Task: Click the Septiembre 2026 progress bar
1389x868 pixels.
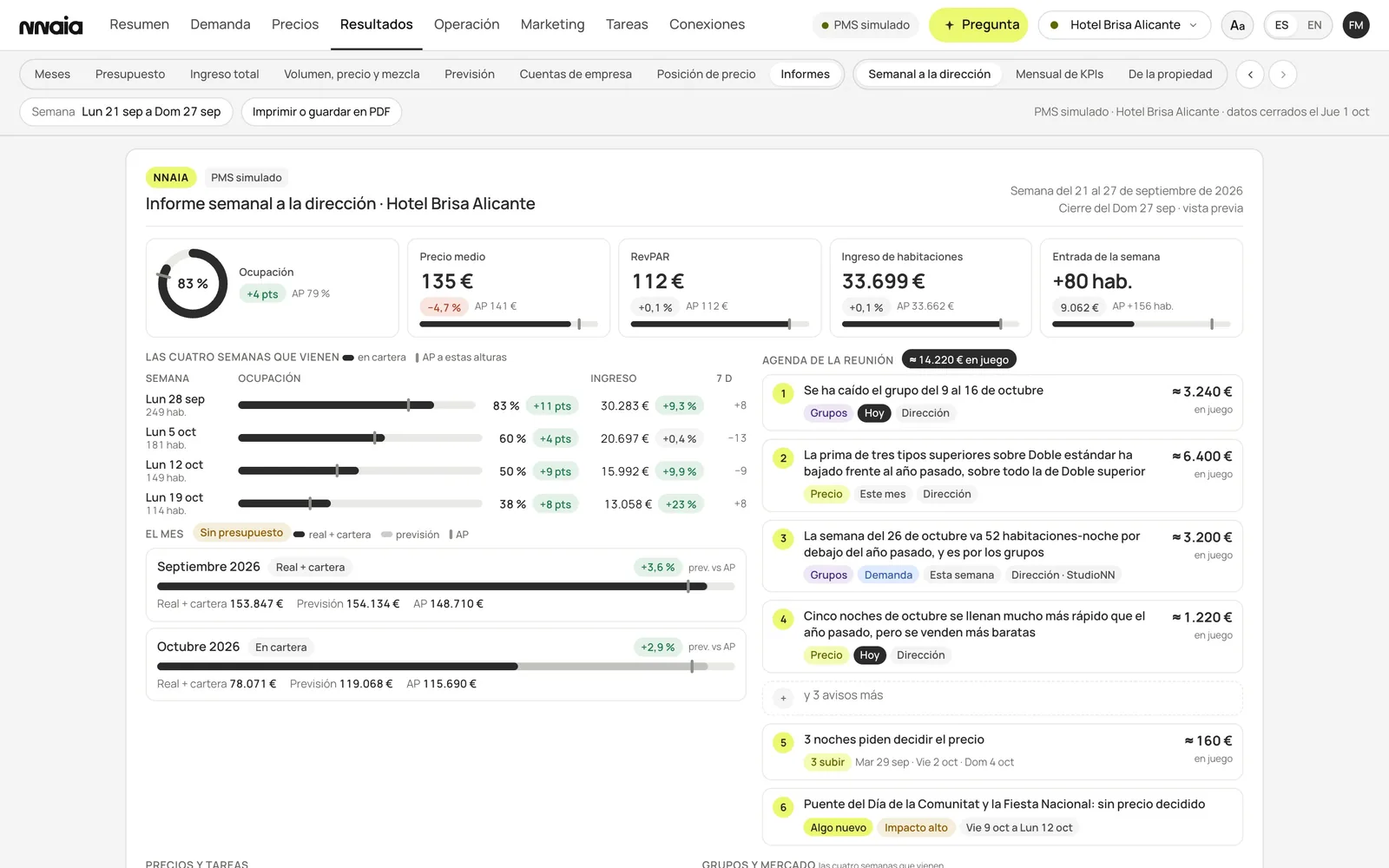Action: (x=446, y=587)
